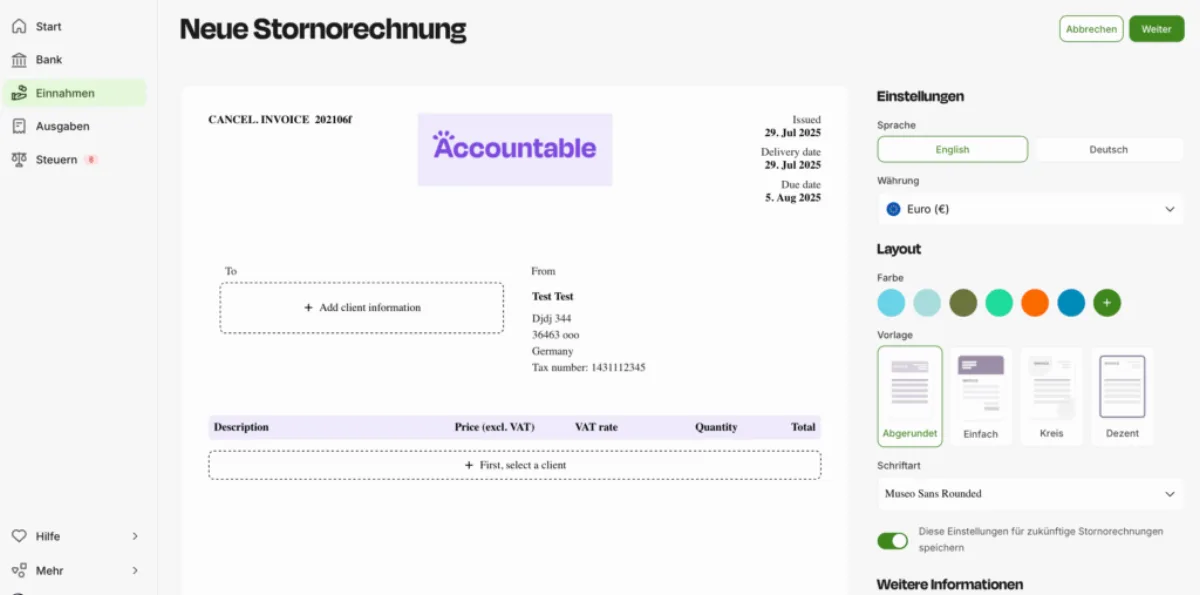
Task: Click the Einnahmen hand-with-money icon
Action: [19, 93]
